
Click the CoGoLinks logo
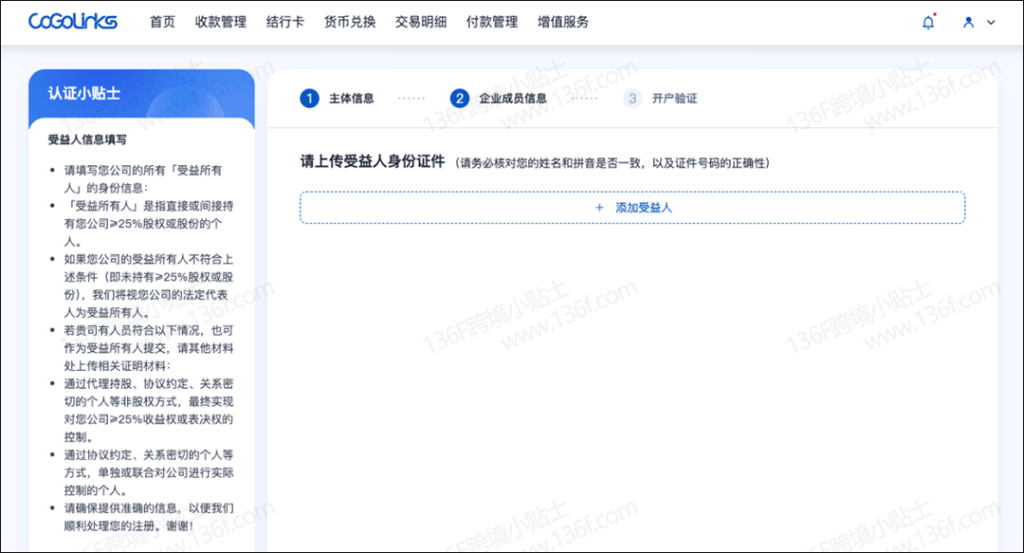point(72,22)
